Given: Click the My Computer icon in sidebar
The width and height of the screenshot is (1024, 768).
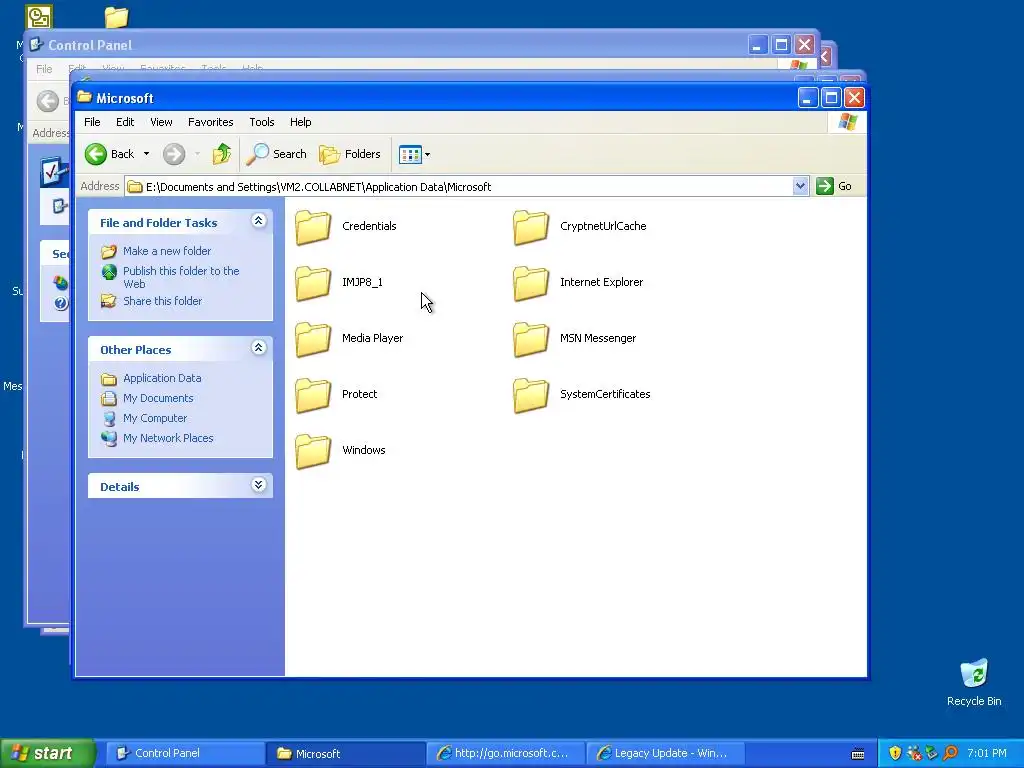Looking at the screenshot, I should (109, 418).
